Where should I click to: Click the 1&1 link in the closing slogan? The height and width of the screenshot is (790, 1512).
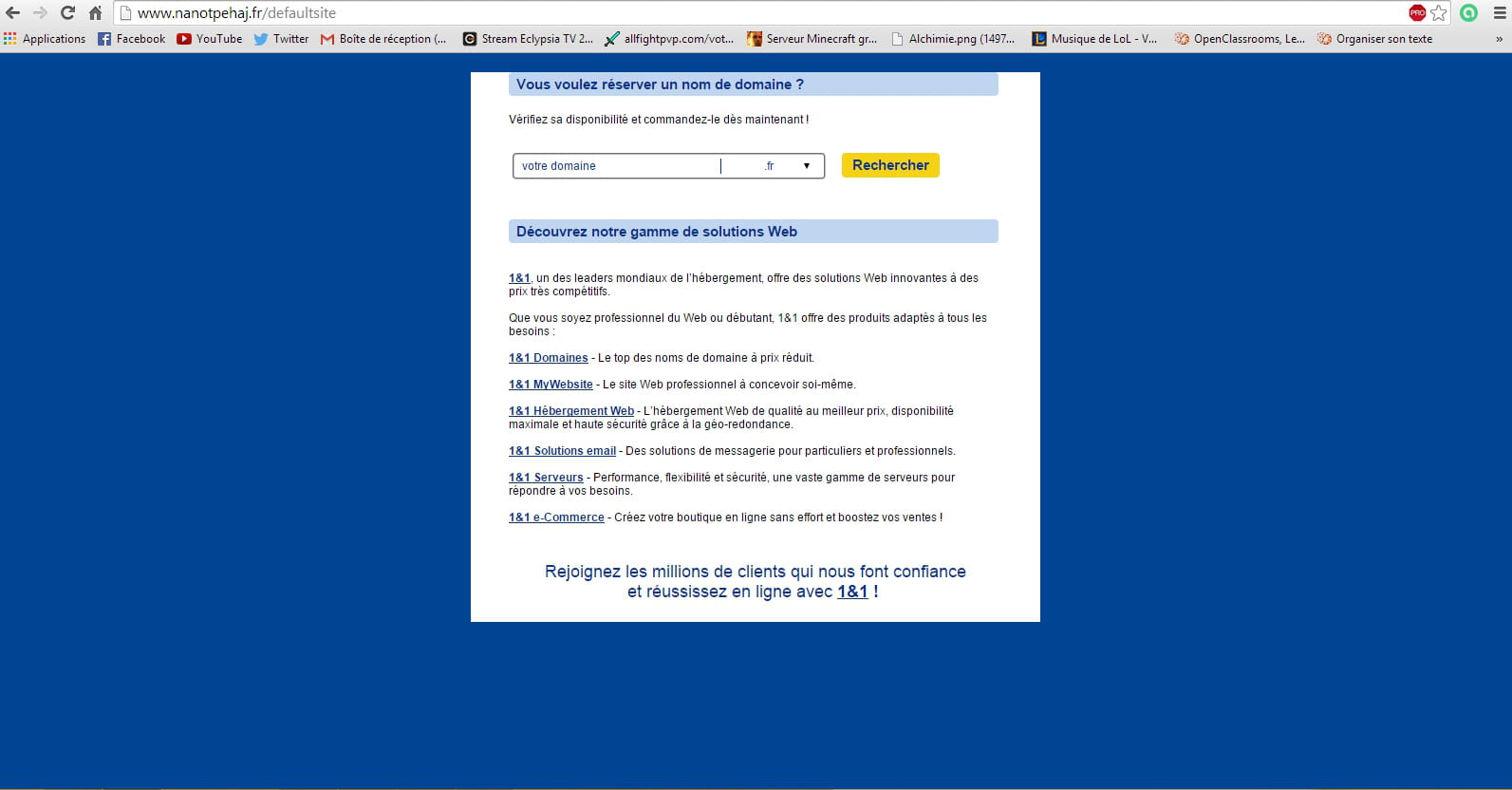852,592
